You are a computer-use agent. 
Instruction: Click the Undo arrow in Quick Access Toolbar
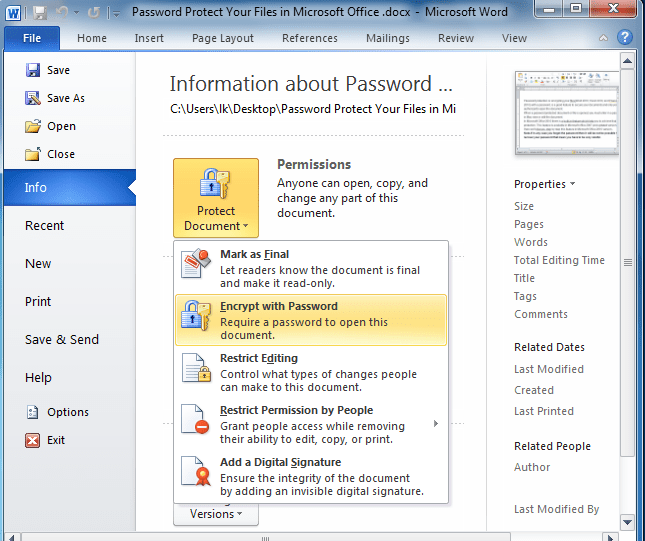[x=62, y=12]
